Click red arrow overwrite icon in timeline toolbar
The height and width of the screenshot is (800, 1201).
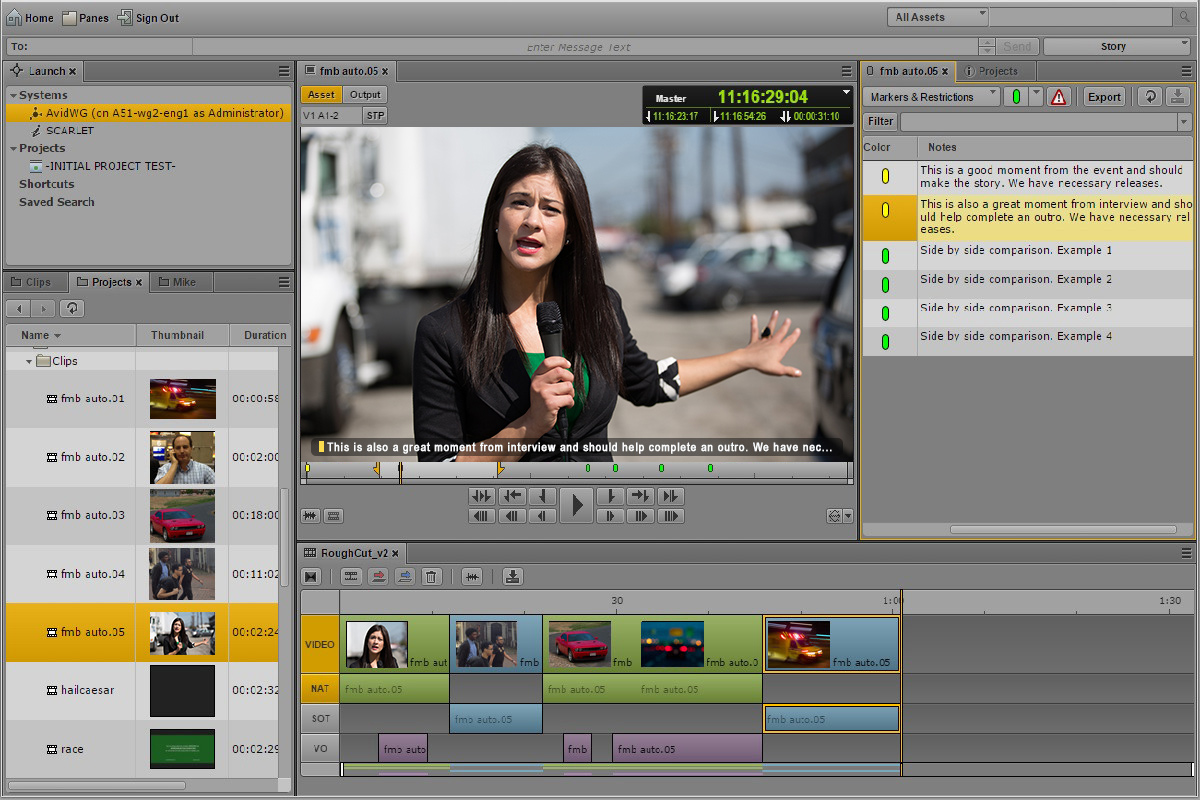[x=378, y=576]
